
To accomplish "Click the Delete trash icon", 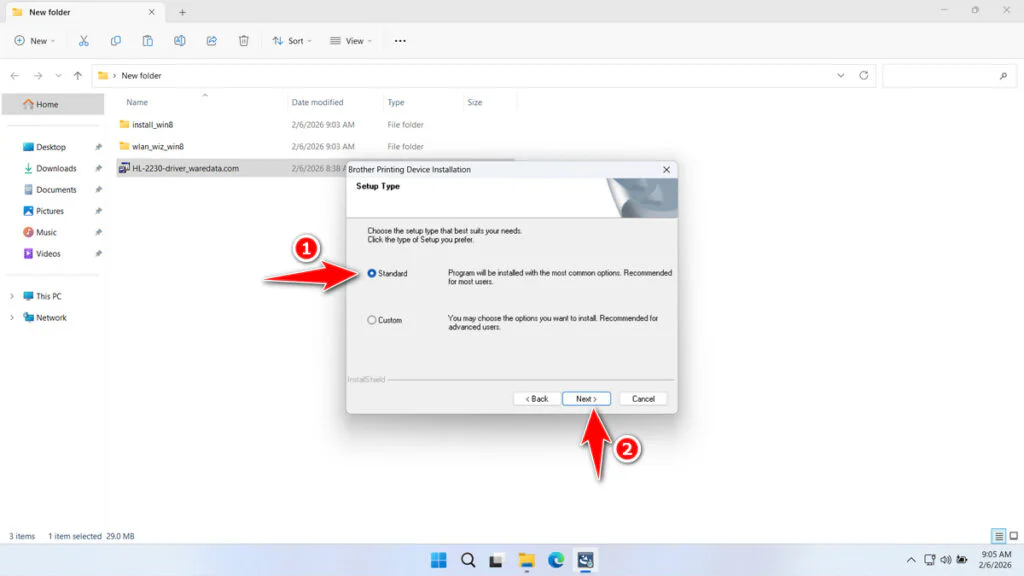I will tap(243, 40).
